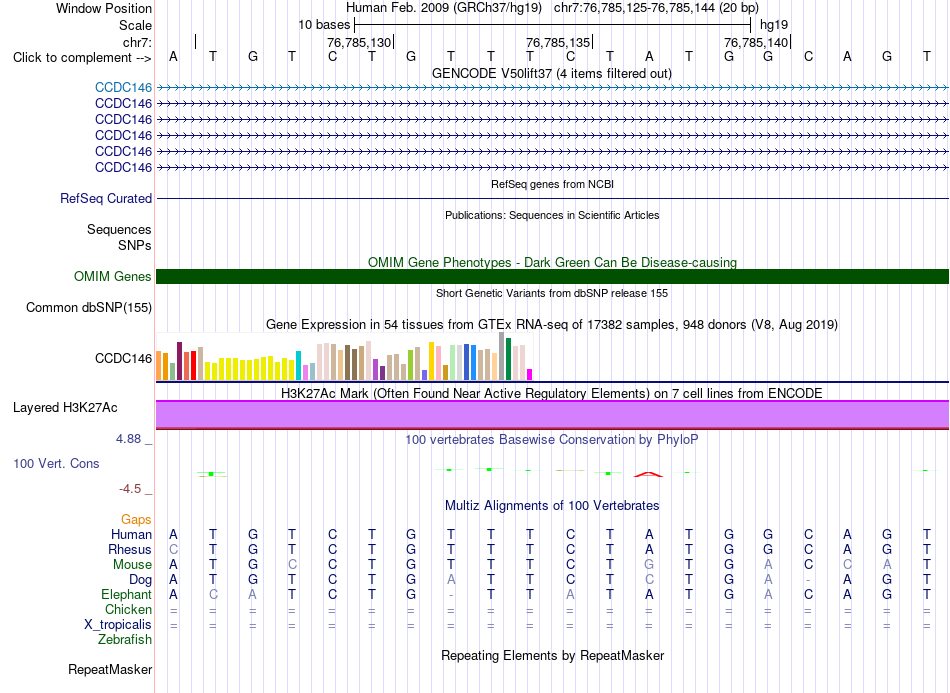Click the cyan GTEx expression bar
This screenshot has height=693, width=950.
point(299,365)
